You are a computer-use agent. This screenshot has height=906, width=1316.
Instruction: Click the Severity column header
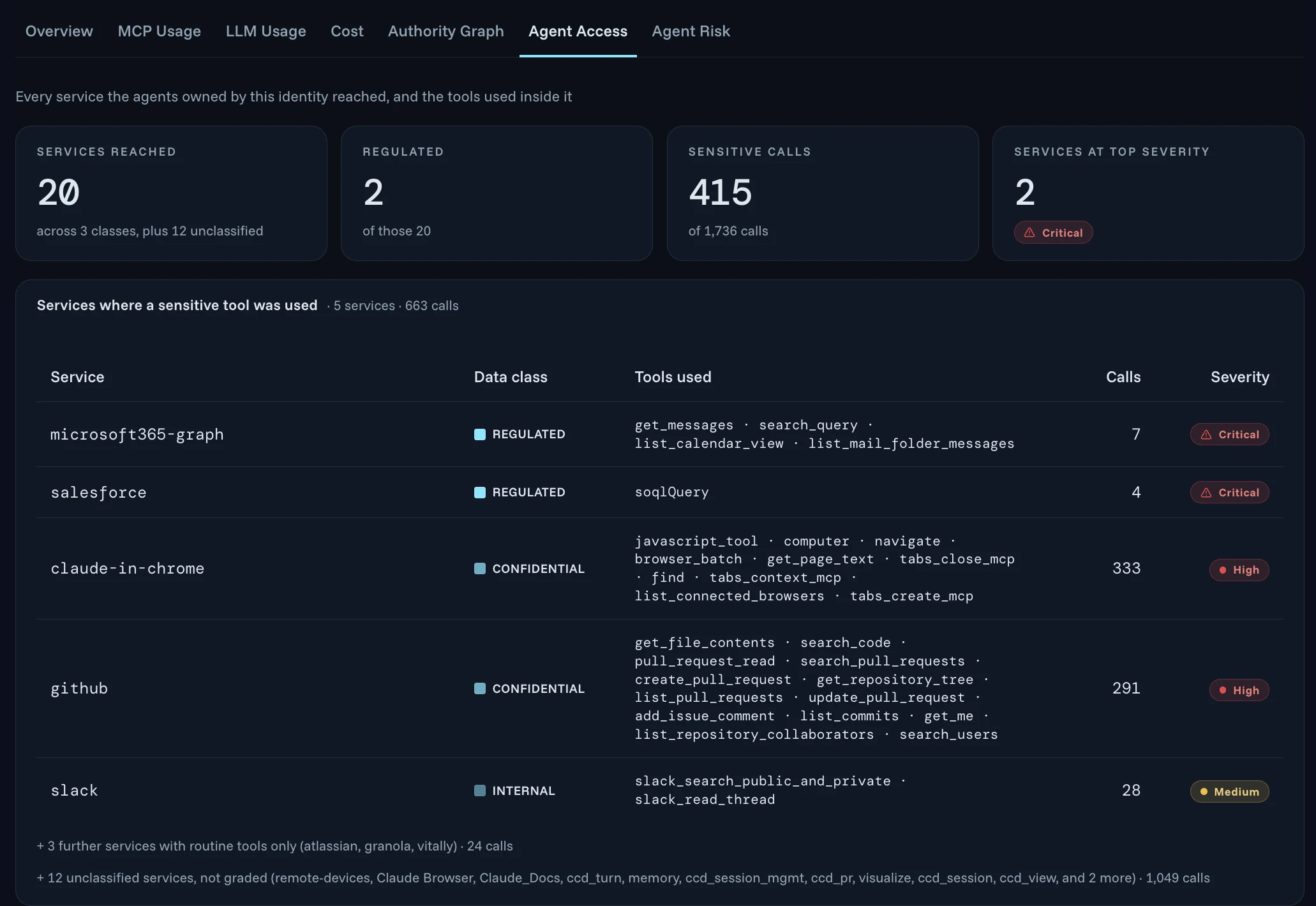(1240, 377)
